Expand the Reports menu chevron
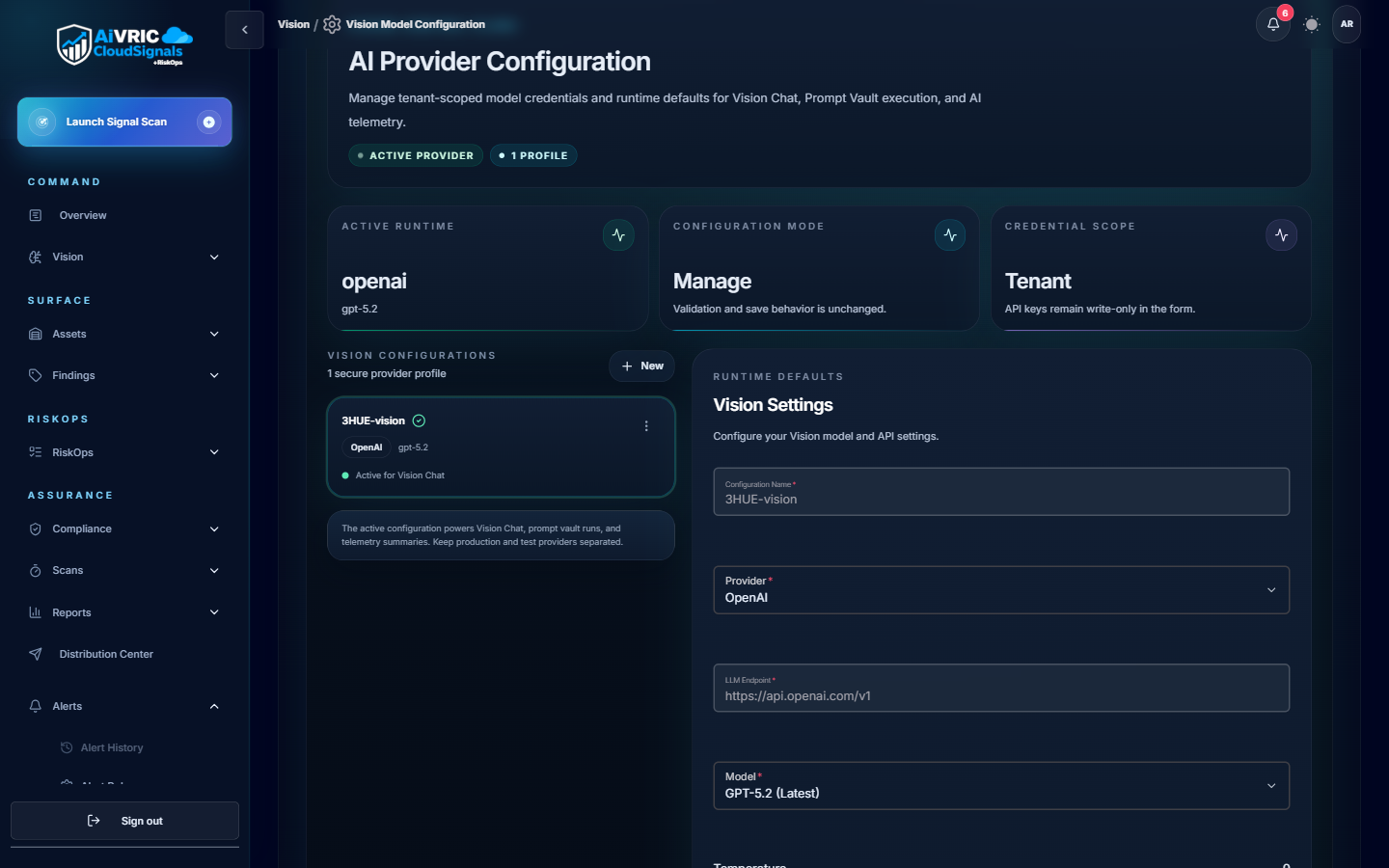 (x=214, y=612)
